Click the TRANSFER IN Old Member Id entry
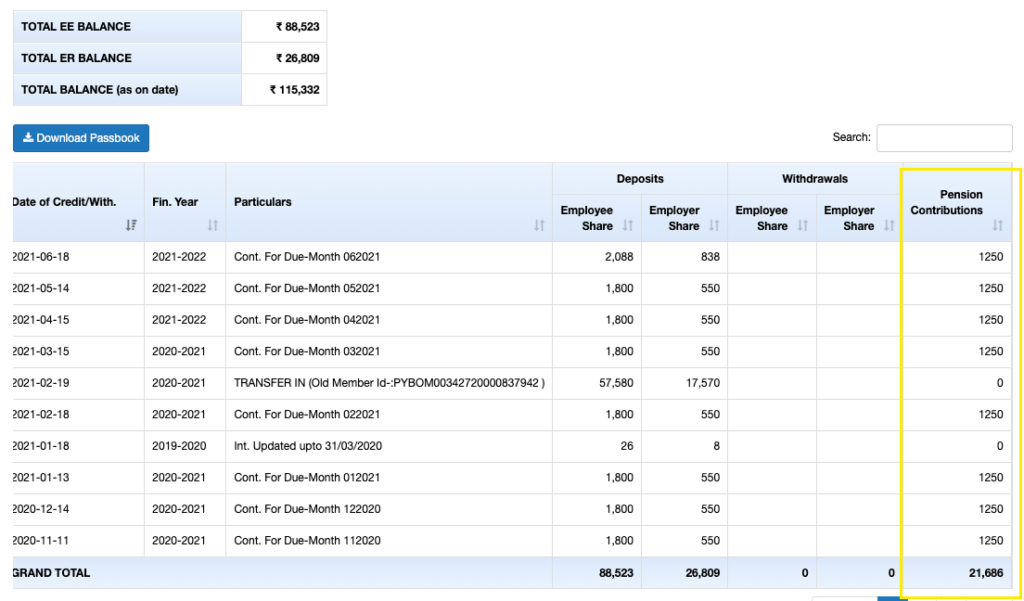The width and height of the screenshot is (1024, 601). point(389,383)
